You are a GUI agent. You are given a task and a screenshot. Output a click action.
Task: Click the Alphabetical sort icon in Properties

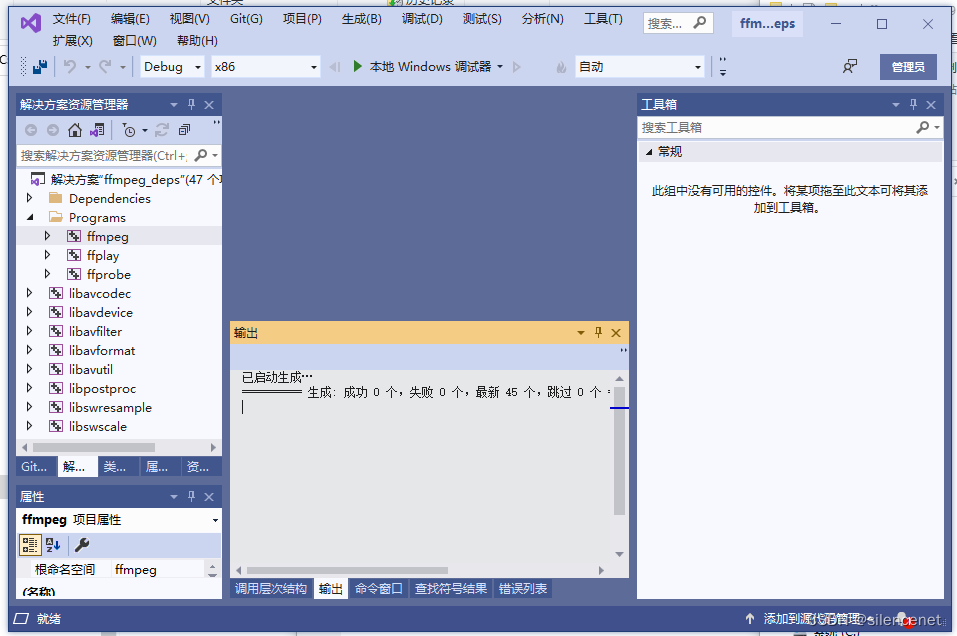point(54,544)
